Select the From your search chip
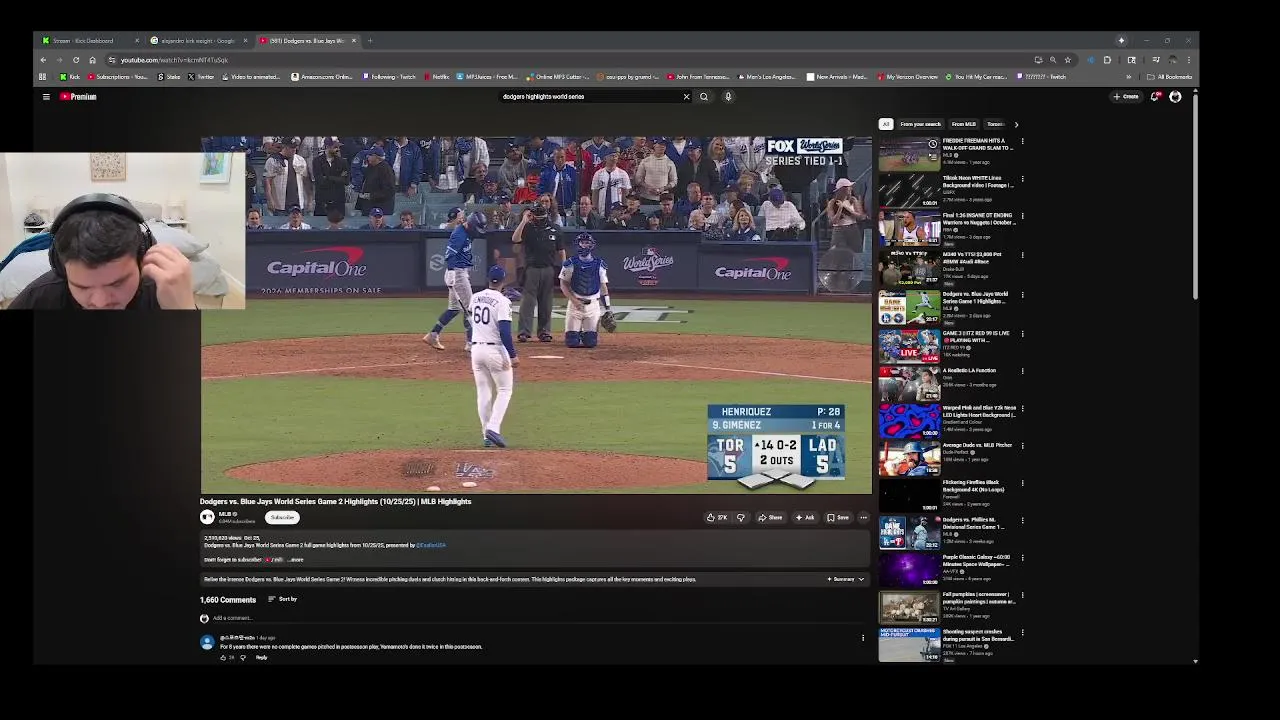Viewport: 1280px width, 720px height. point(920,125)
